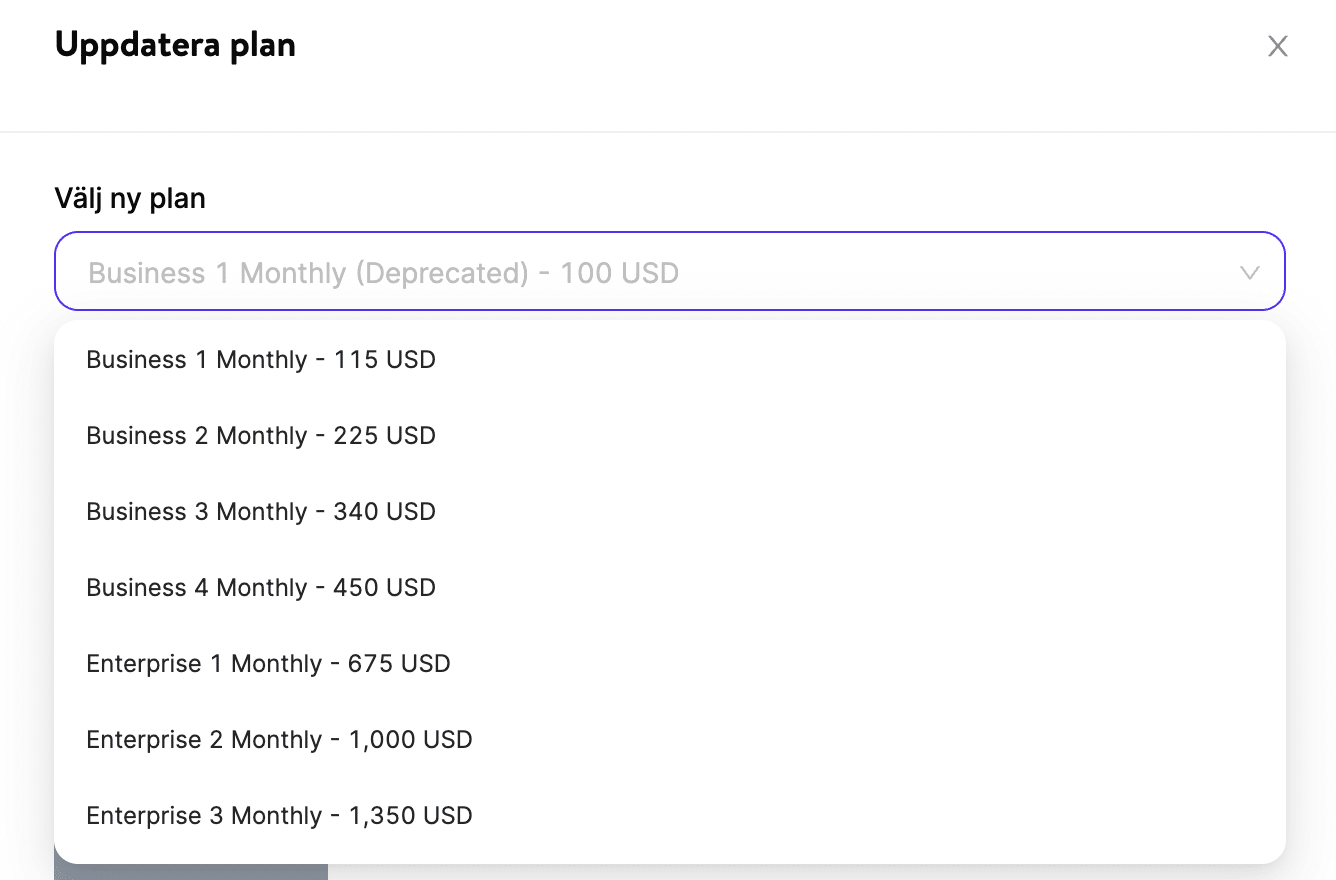Click the "Uppdatera plan" dialog heading
Screen dimensions: 1336x880
pyautogui.click(x=175, y=45)
